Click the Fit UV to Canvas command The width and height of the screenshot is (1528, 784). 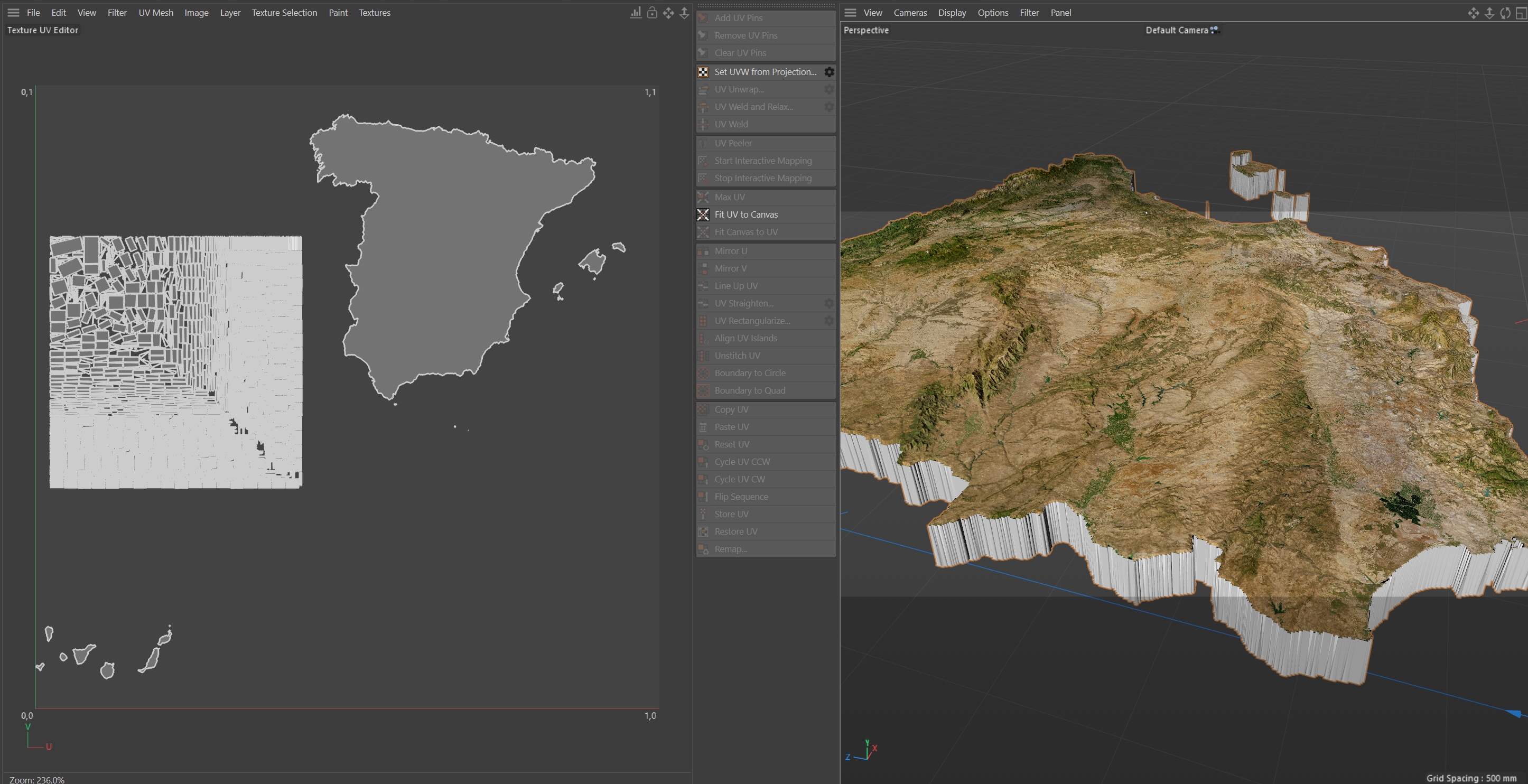tap(746, 214)
